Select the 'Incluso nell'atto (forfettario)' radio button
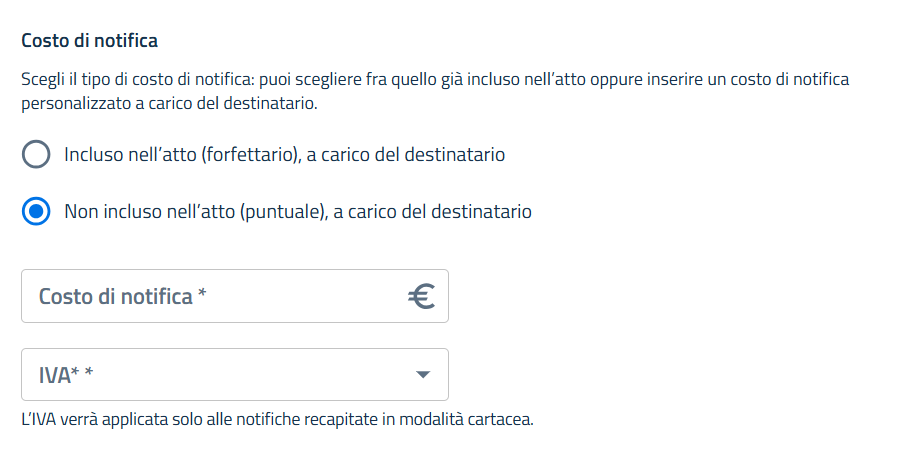Screen dimensions: 902x457 tap(36, 155)
